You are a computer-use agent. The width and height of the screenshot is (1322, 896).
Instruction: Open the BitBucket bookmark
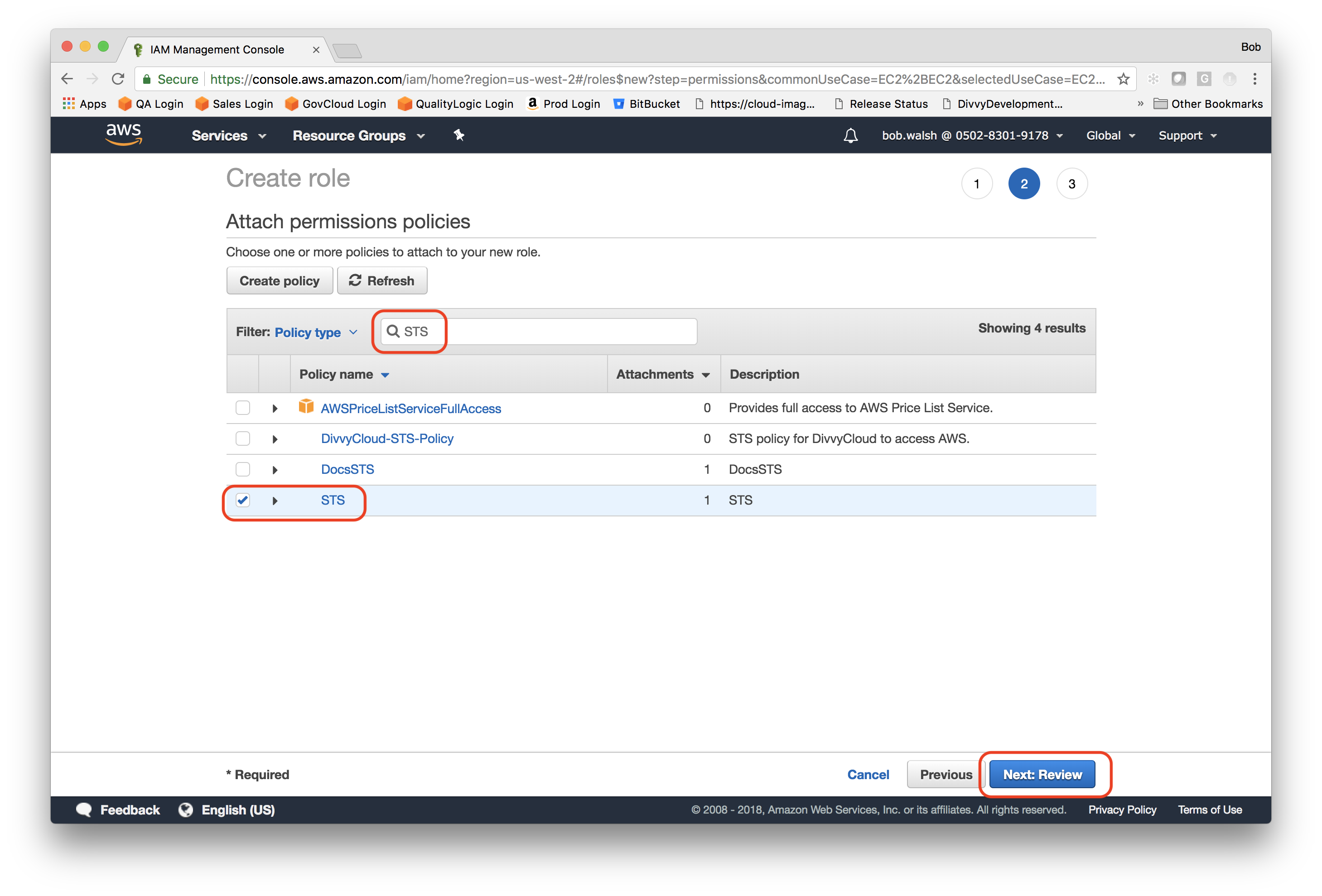[646, 104]
